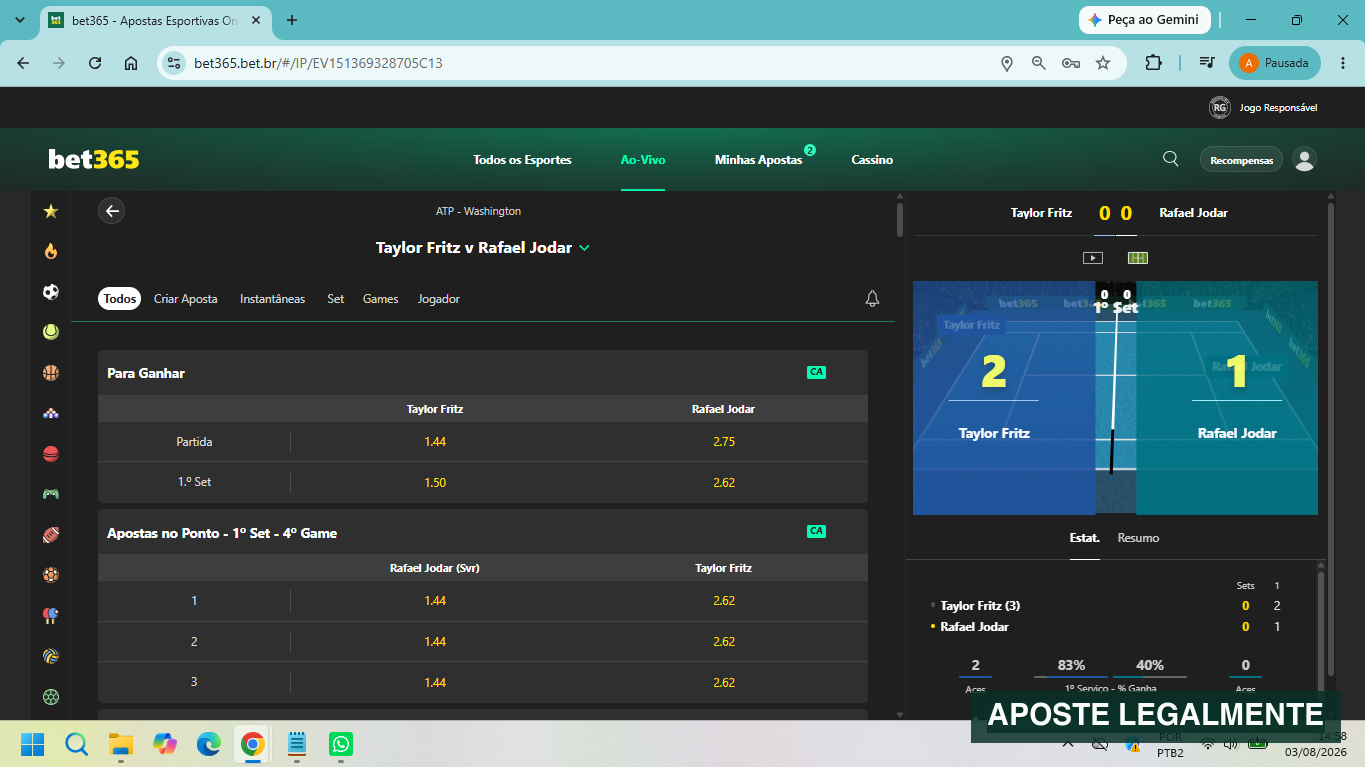Open the search magnifier in bet365 header

[1170, 159]
